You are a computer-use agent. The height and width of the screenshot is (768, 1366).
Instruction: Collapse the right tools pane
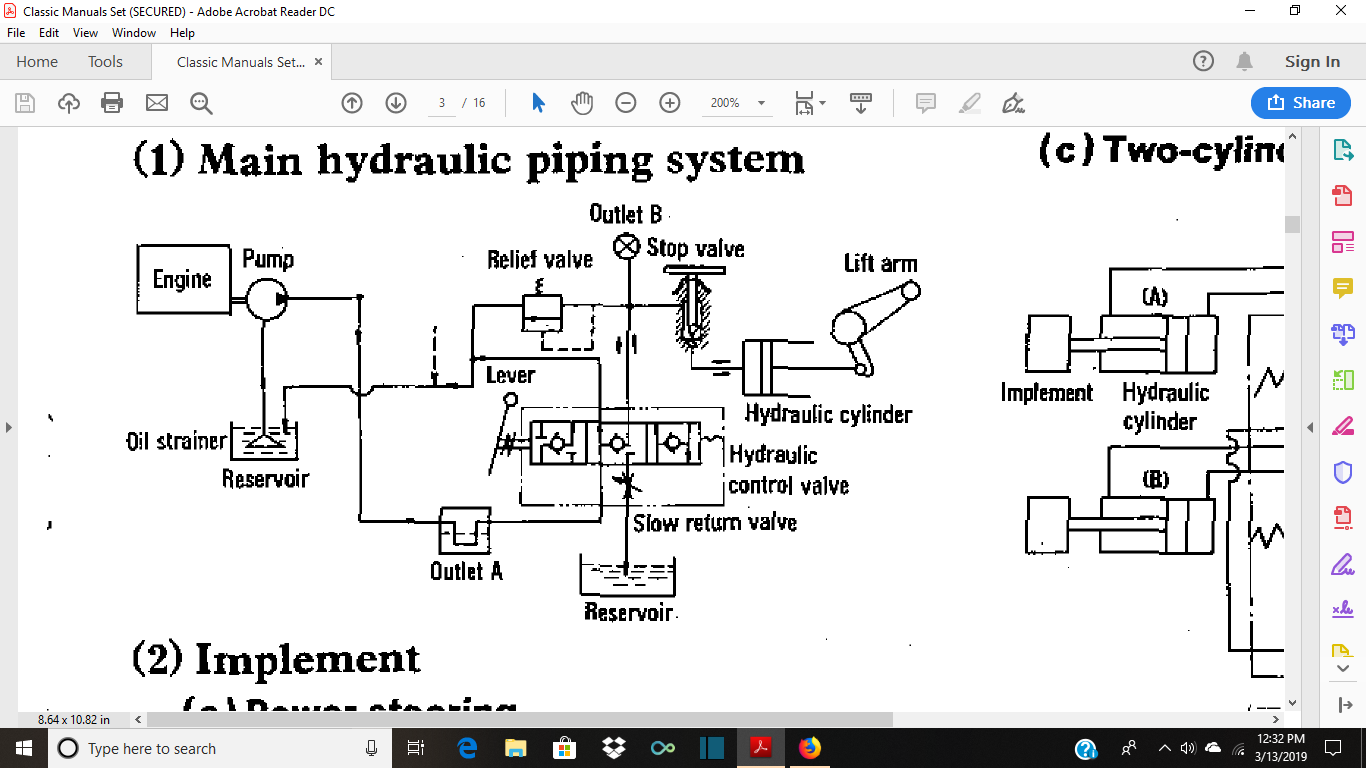[x=1310, y=427]
